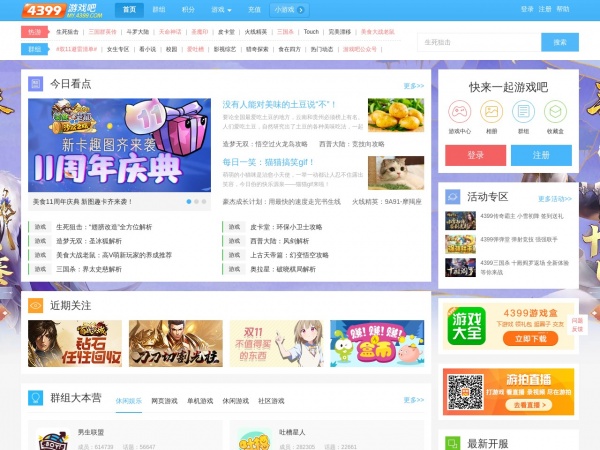Switch to the 休闲游戏 tab
The width and height of the screenshot is (600, 450).
pyautogui.click(x=235, y=401)
